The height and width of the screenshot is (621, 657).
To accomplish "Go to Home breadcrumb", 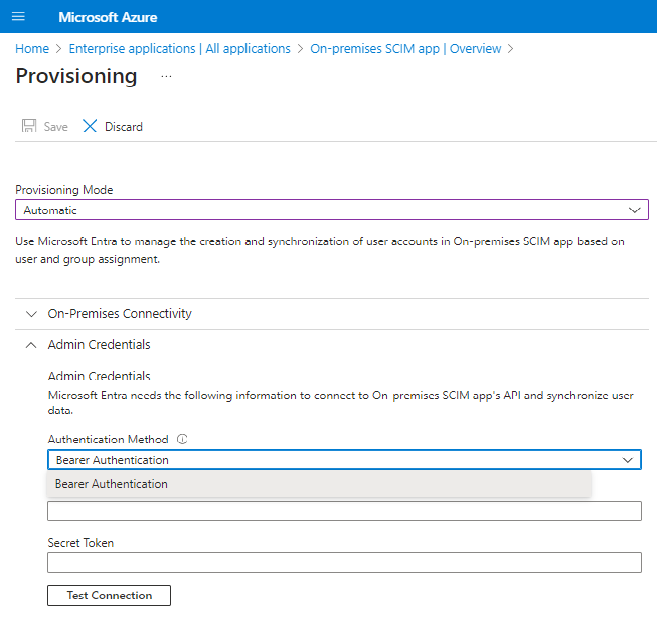I will coord(32,49).
